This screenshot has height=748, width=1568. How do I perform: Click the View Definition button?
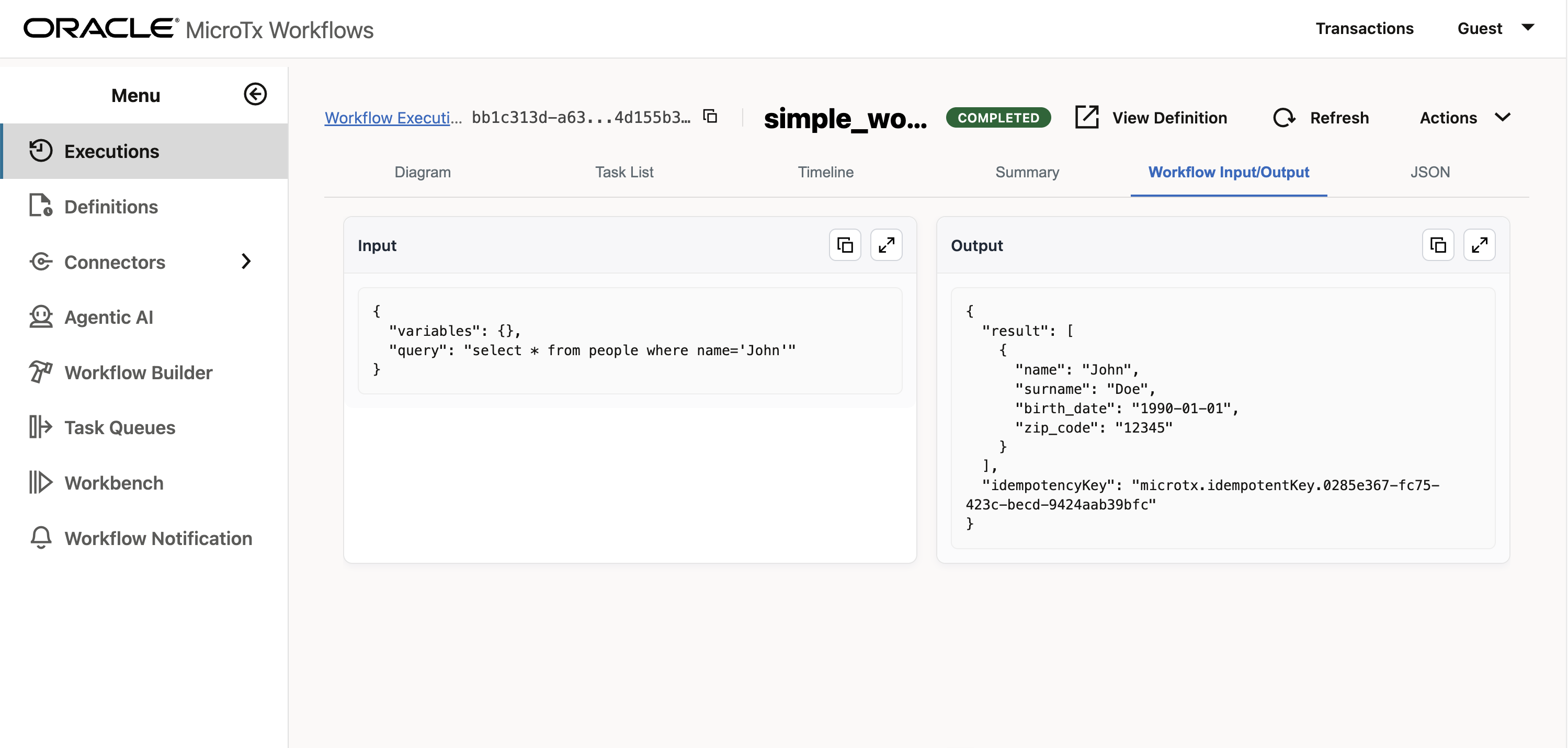1151,118
